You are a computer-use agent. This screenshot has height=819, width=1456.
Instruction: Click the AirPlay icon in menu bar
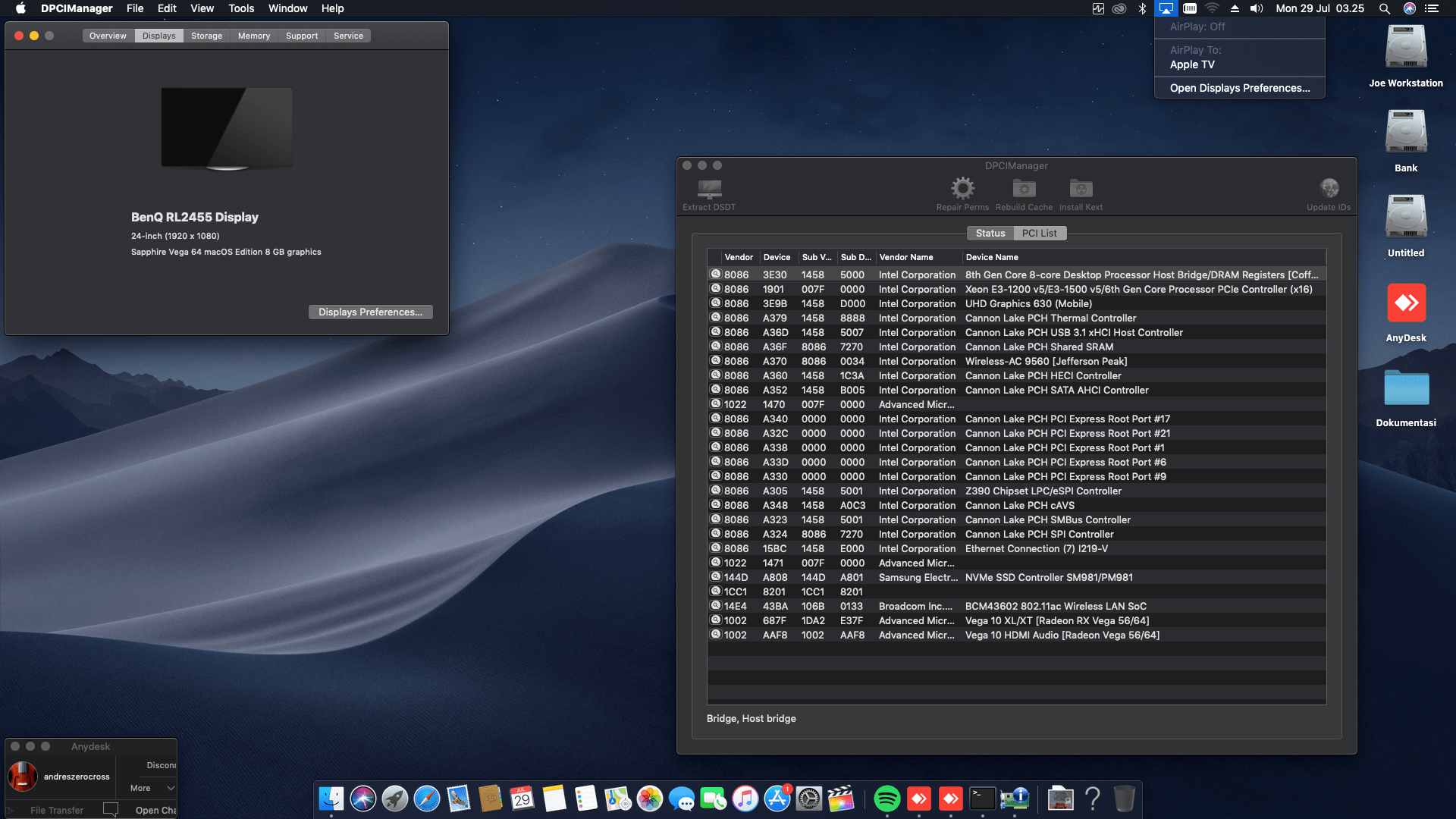(1166, 8)
